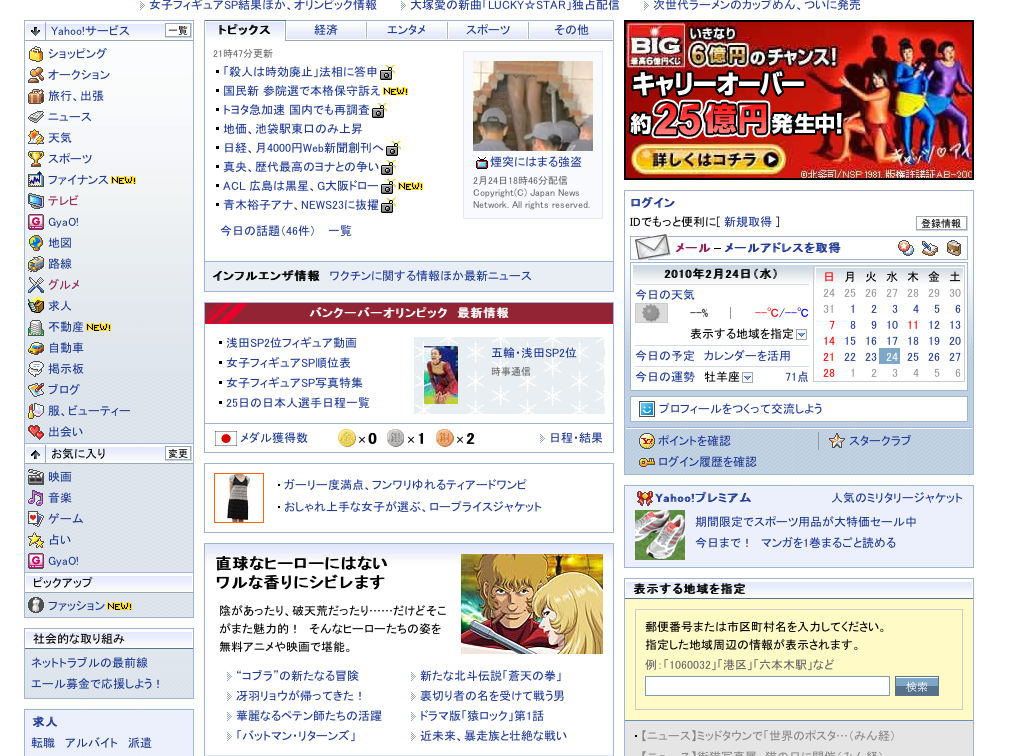
Task: Open the 地図 globe icon
Action: point(35,243)
